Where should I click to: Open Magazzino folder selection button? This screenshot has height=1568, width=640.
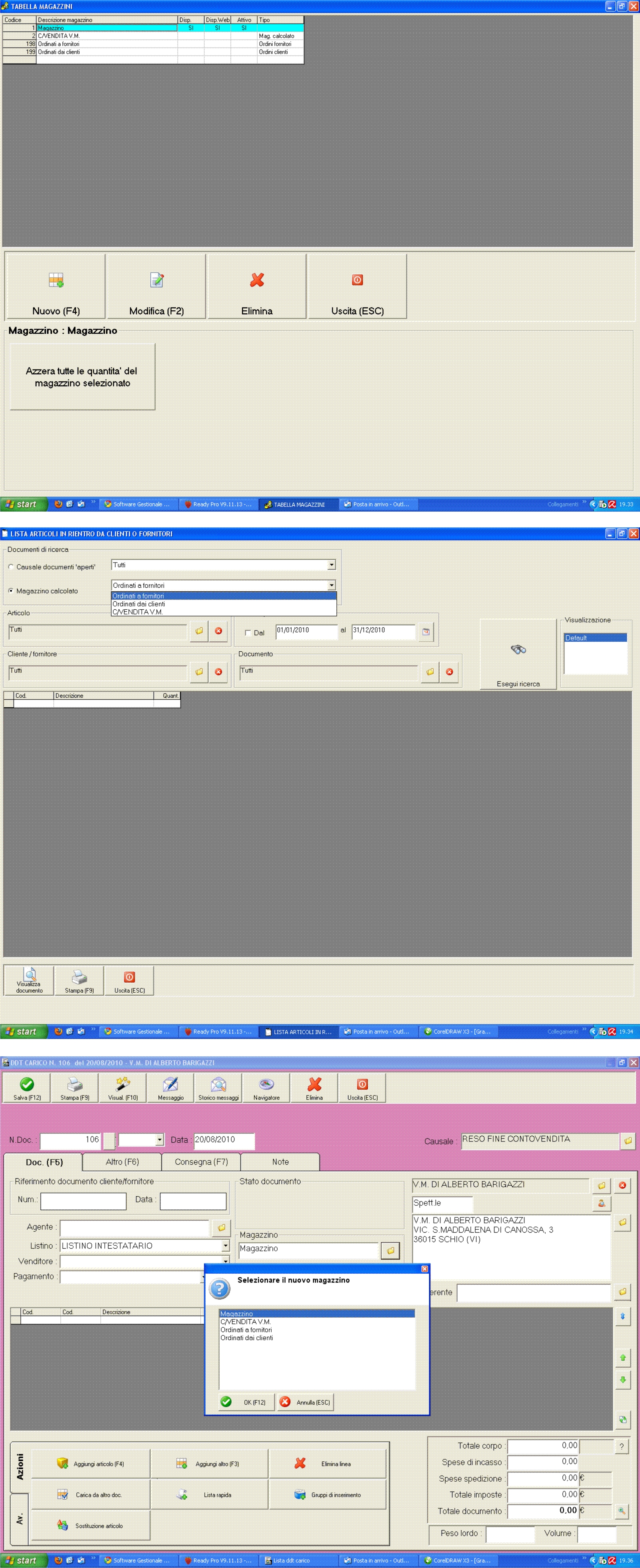[x=390, y=1250]
